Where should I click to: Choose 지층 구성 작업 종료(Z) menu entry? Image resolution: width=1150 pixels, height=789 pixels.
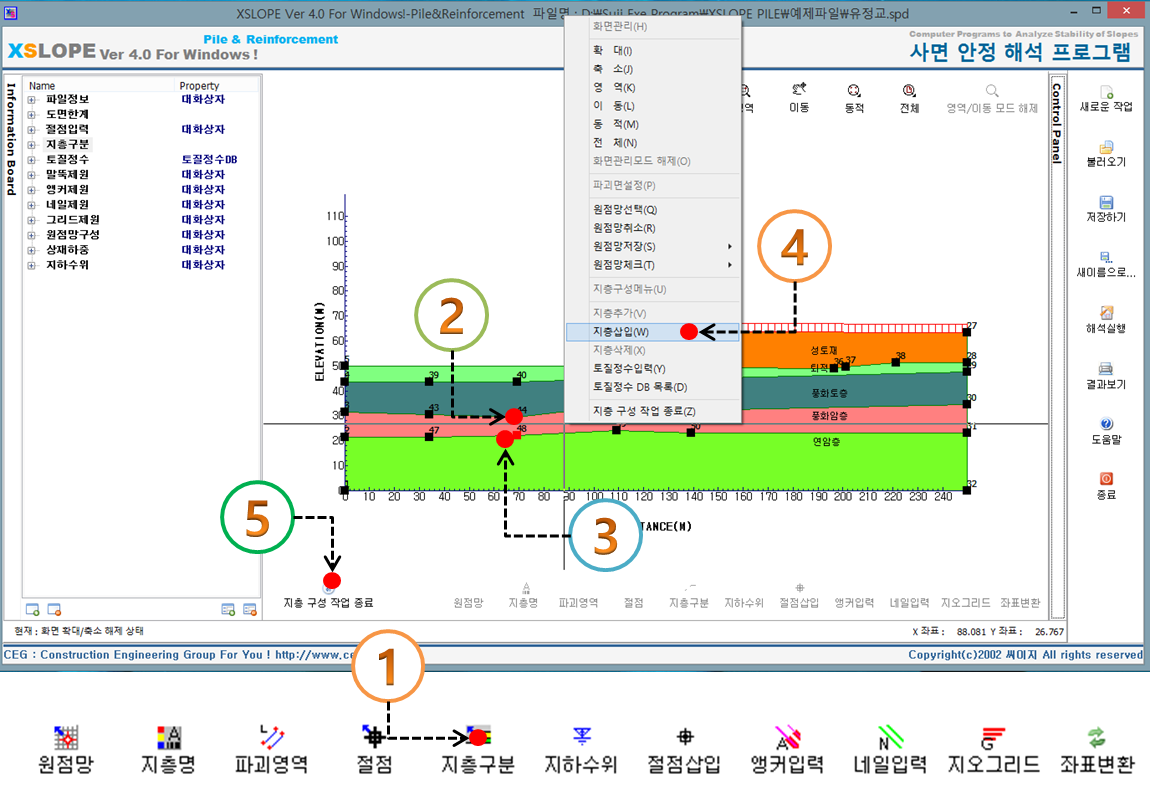click(653, 411)
